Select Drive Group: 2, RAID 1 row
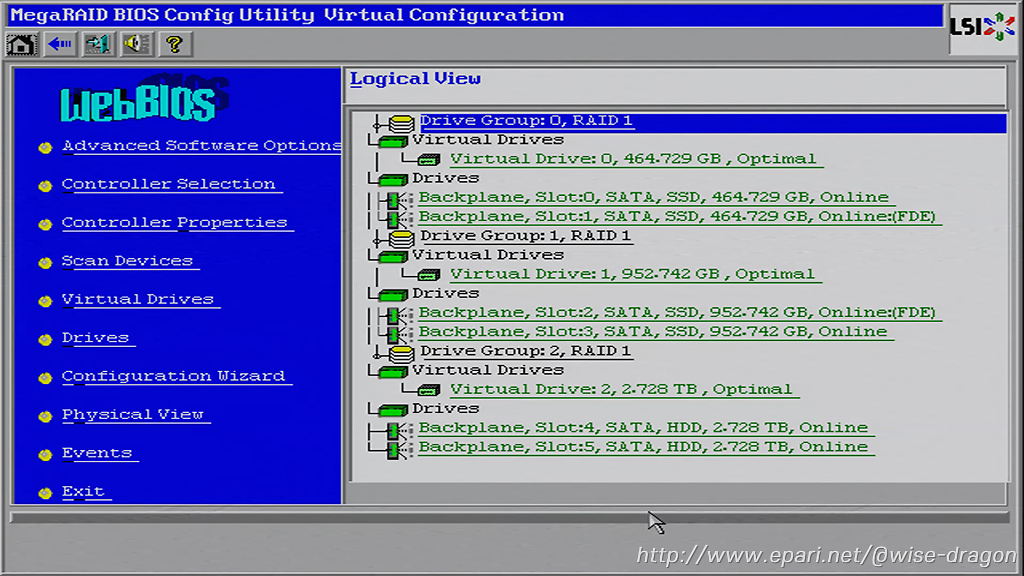1024x576 pixels. tap(525, 351)
